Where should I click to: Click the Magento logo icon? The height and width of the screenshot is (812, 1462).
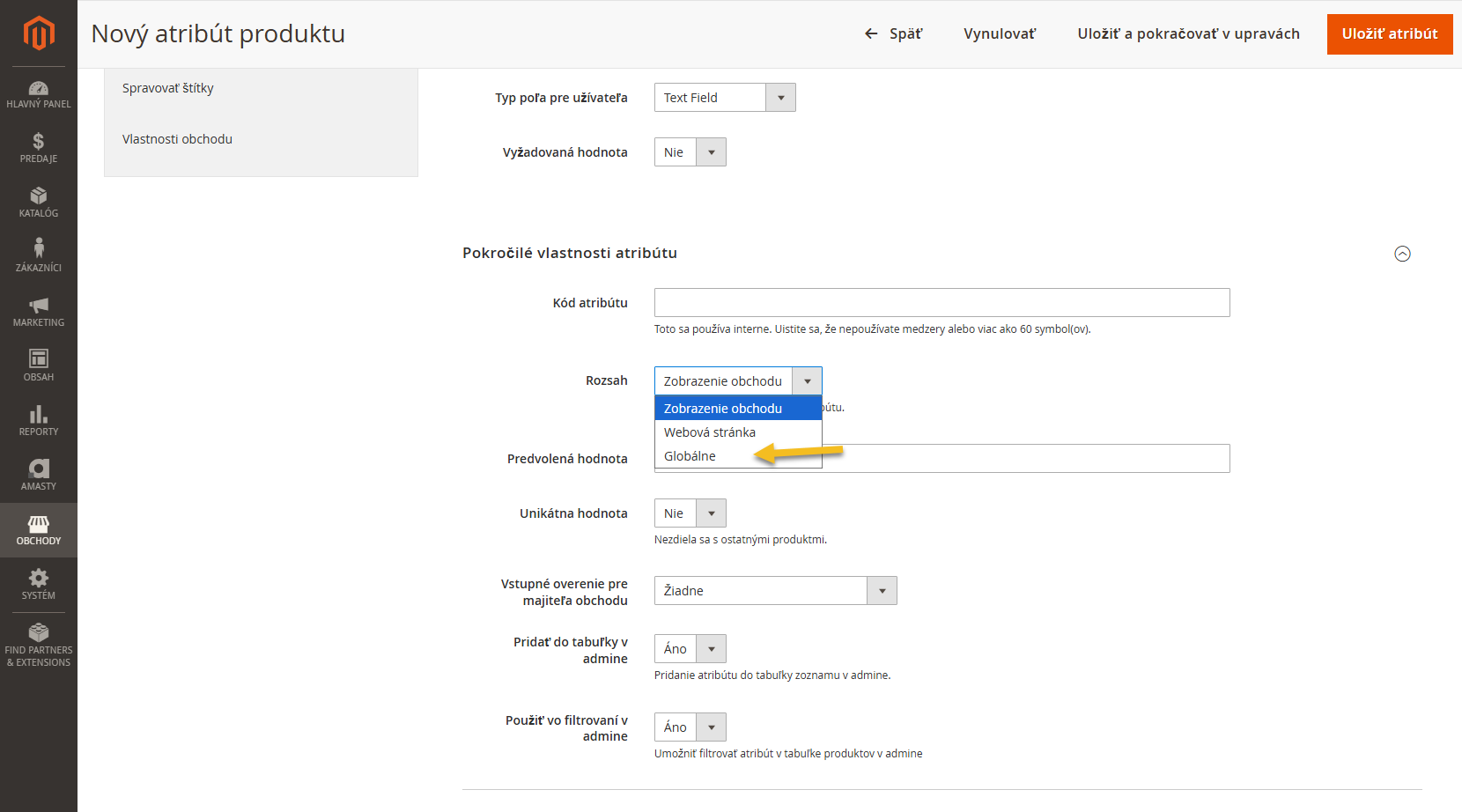point(39,33)
